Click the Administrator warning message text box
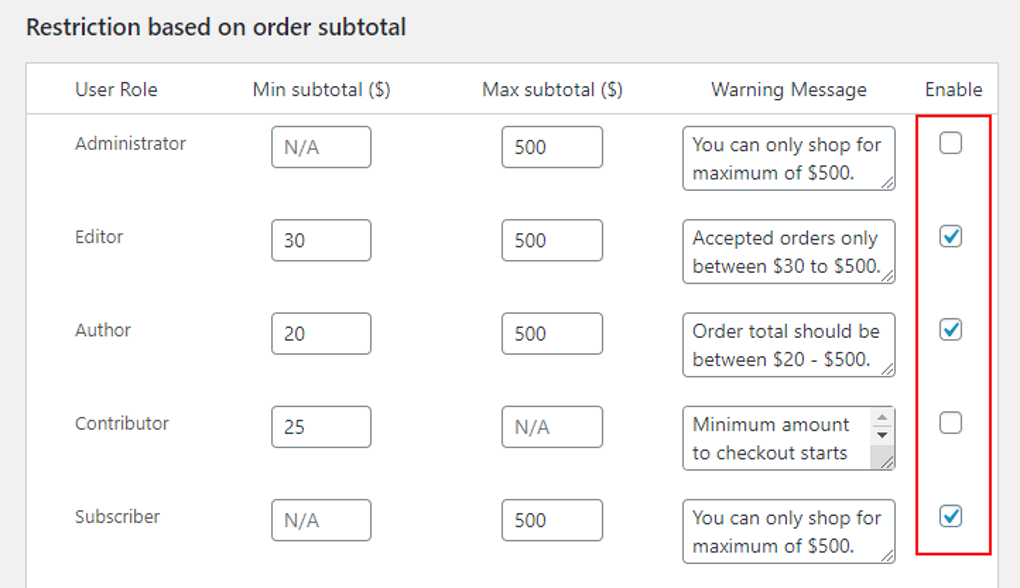The height and width of the screenshot is (588, 1020). pyautogui.click(x=787, y=157)
